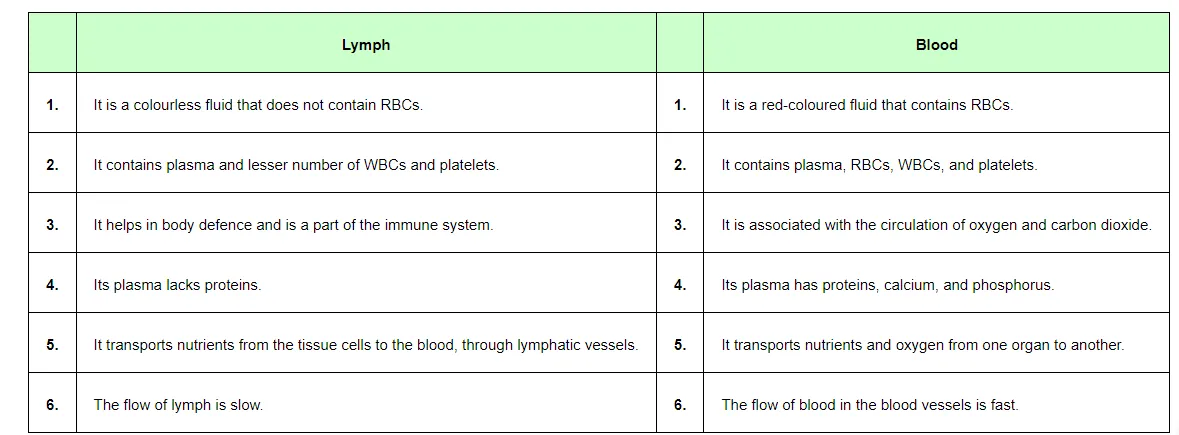Click 'The flow of lymph is slow' cell
Viewport: 1179px width, 435px height.
[x=178, y=405]
